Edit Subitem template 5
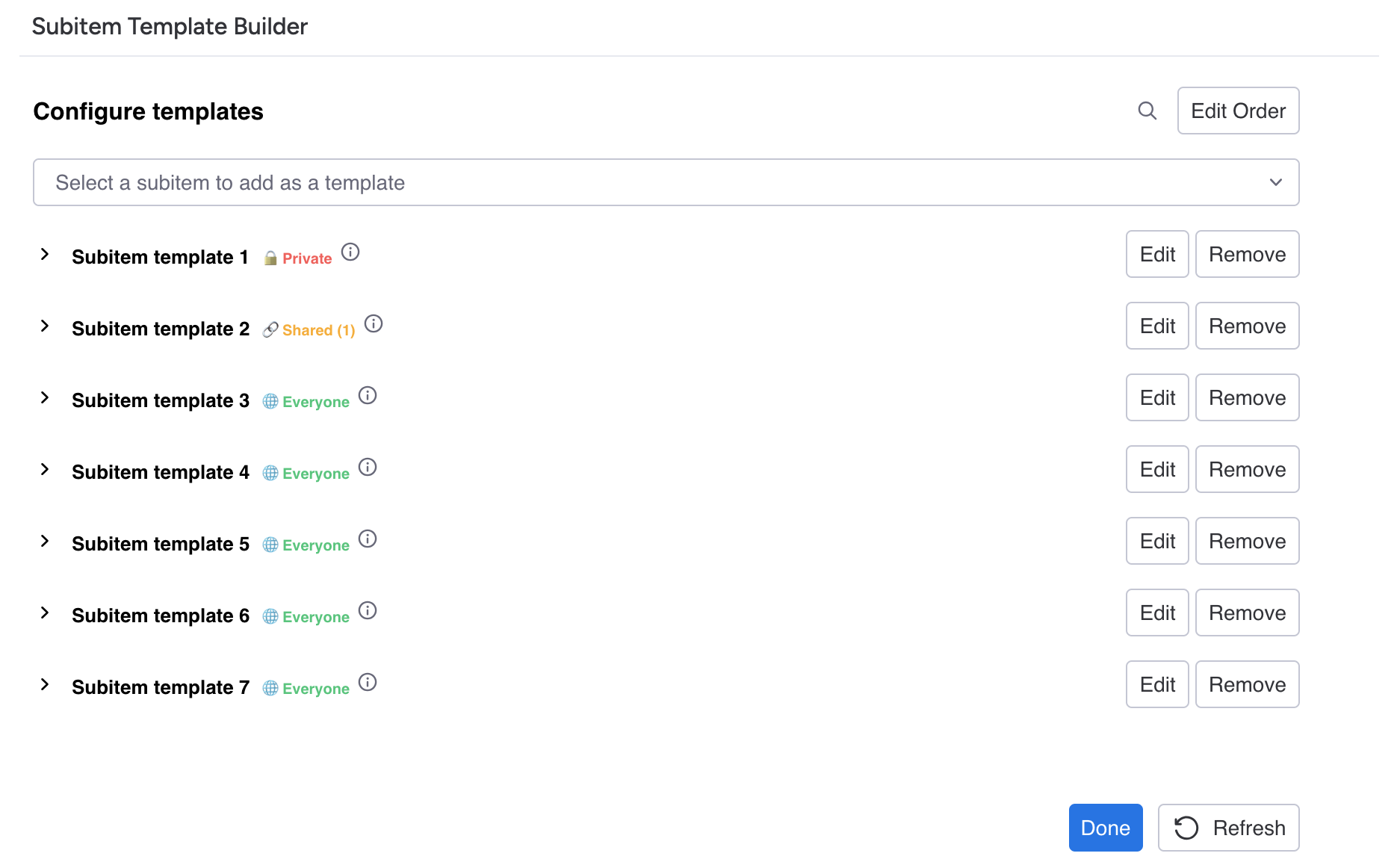The width and height of the screenshot is (1400, 865). pos(1157,541)
